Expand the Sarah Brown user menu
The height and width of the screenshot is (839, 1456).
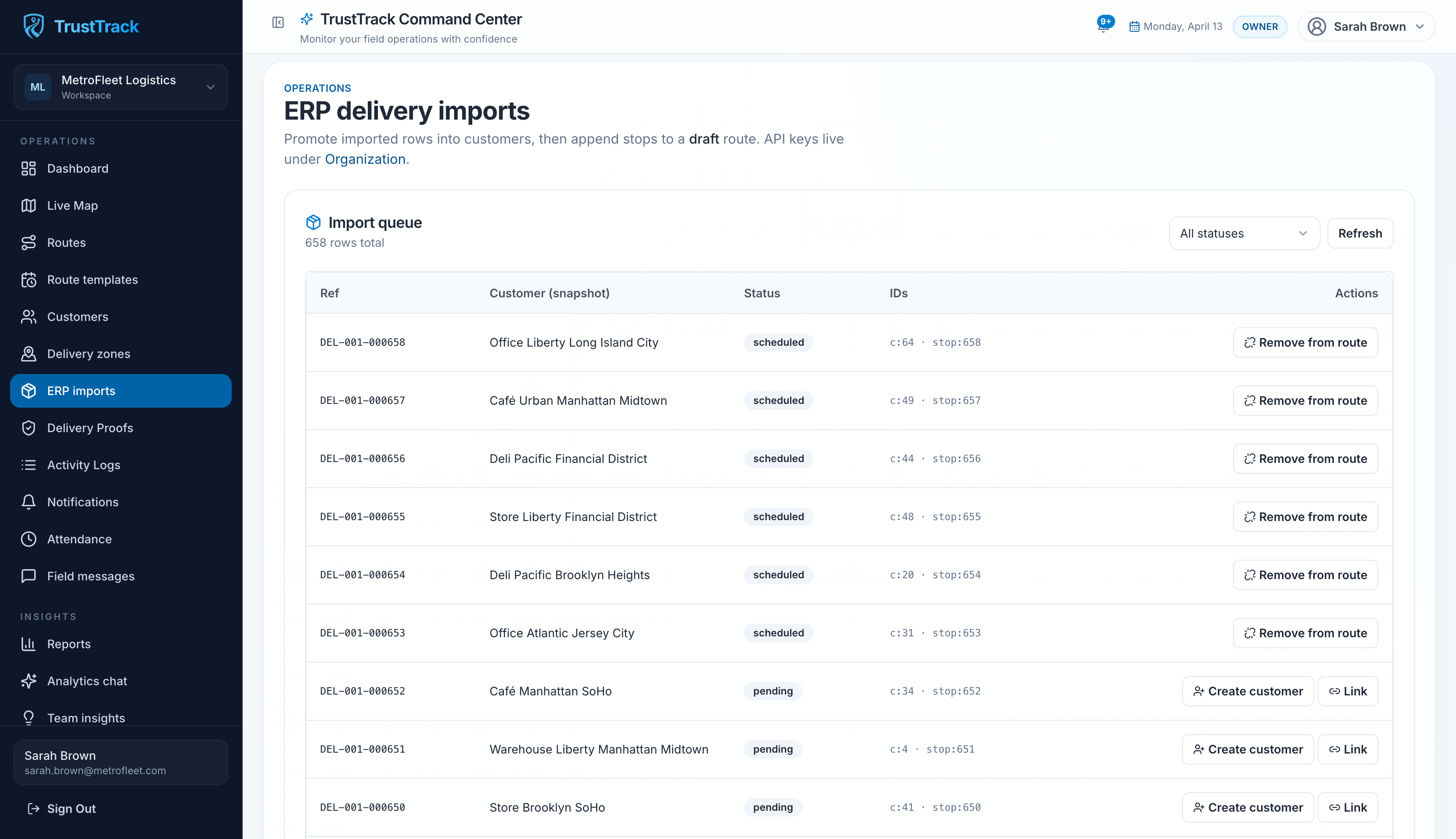[x=1366, y=27]
